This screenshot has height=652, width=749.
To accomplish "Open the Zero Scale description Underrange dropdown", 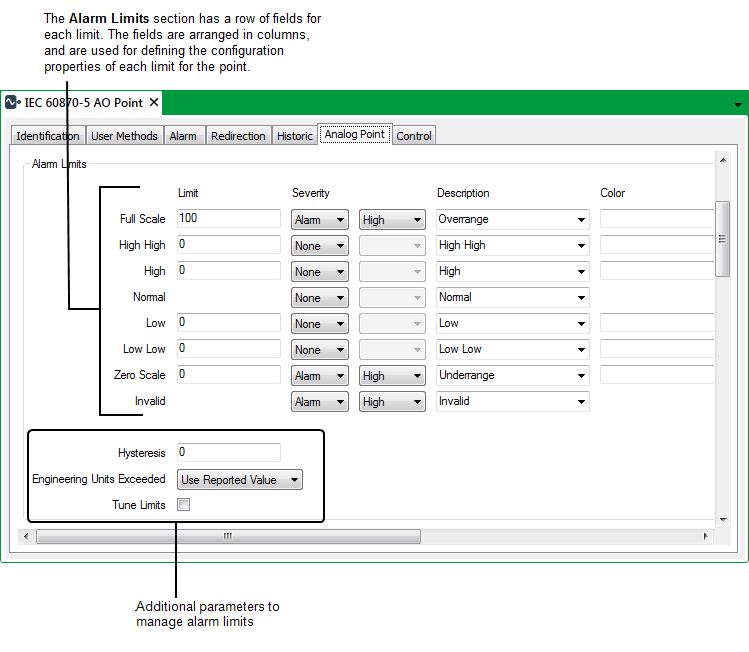I will click(x=512, y=376).
